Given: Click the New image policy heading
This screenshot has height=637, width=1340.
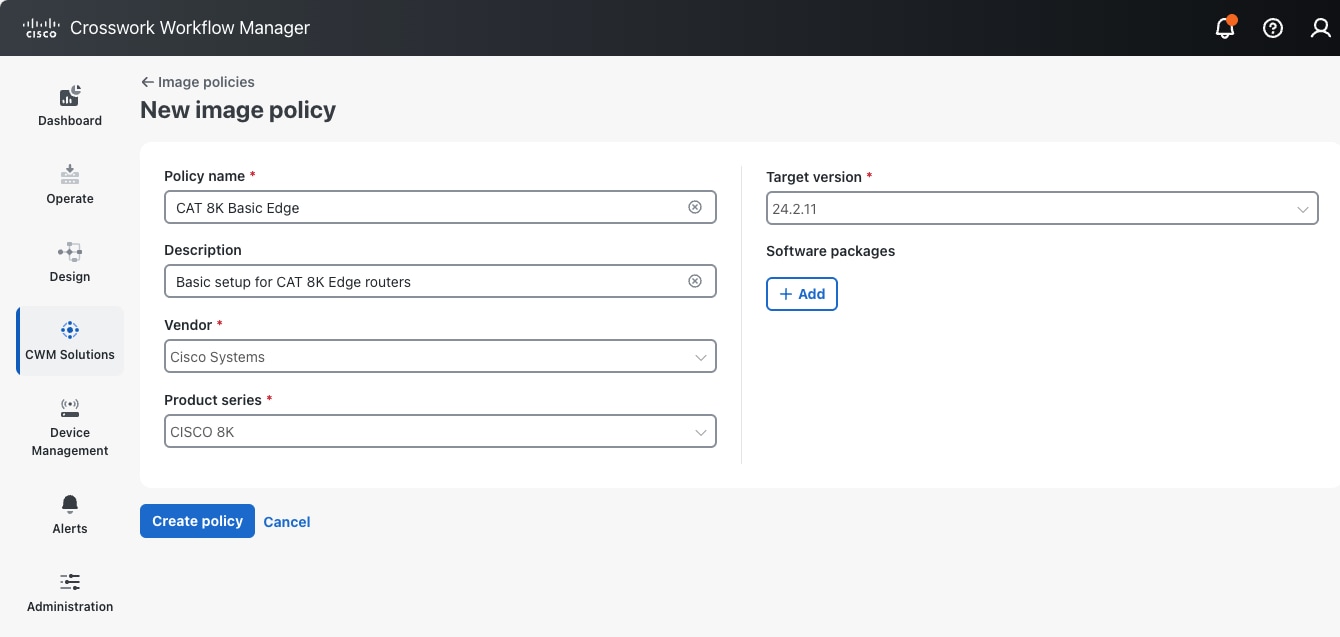Looking at the screenshot, I should coord(238,110).
